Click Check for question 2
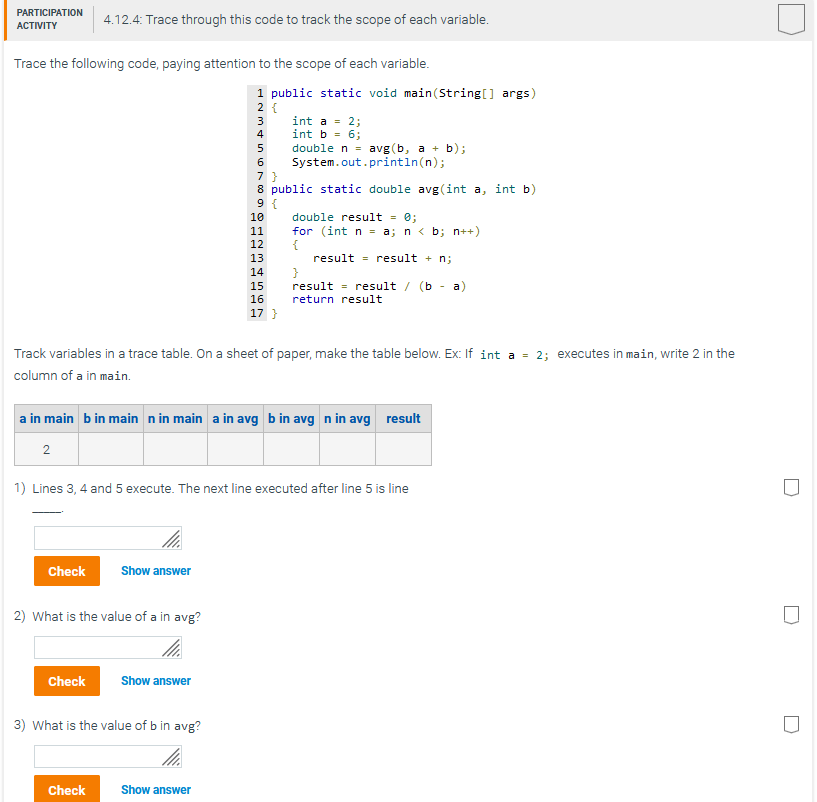 tap(66, 681)
